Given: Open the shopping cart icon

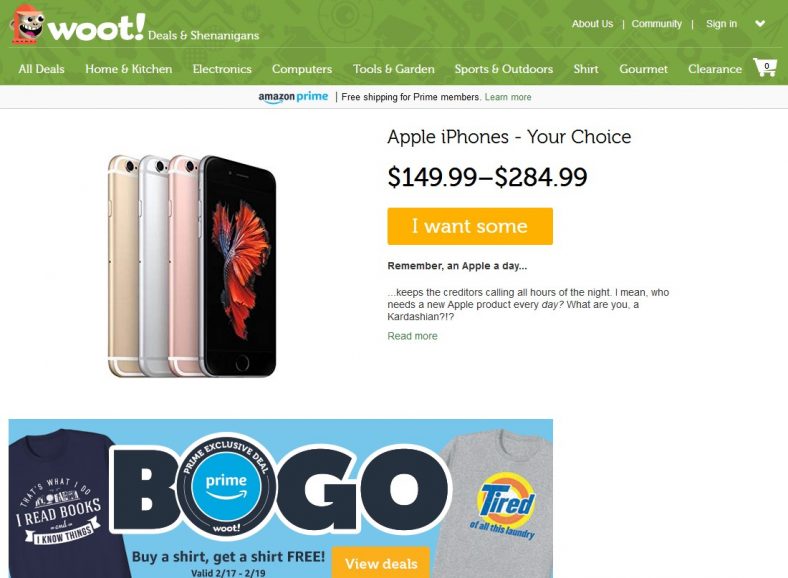Looking at the screenshot, I should pos(765,67).
